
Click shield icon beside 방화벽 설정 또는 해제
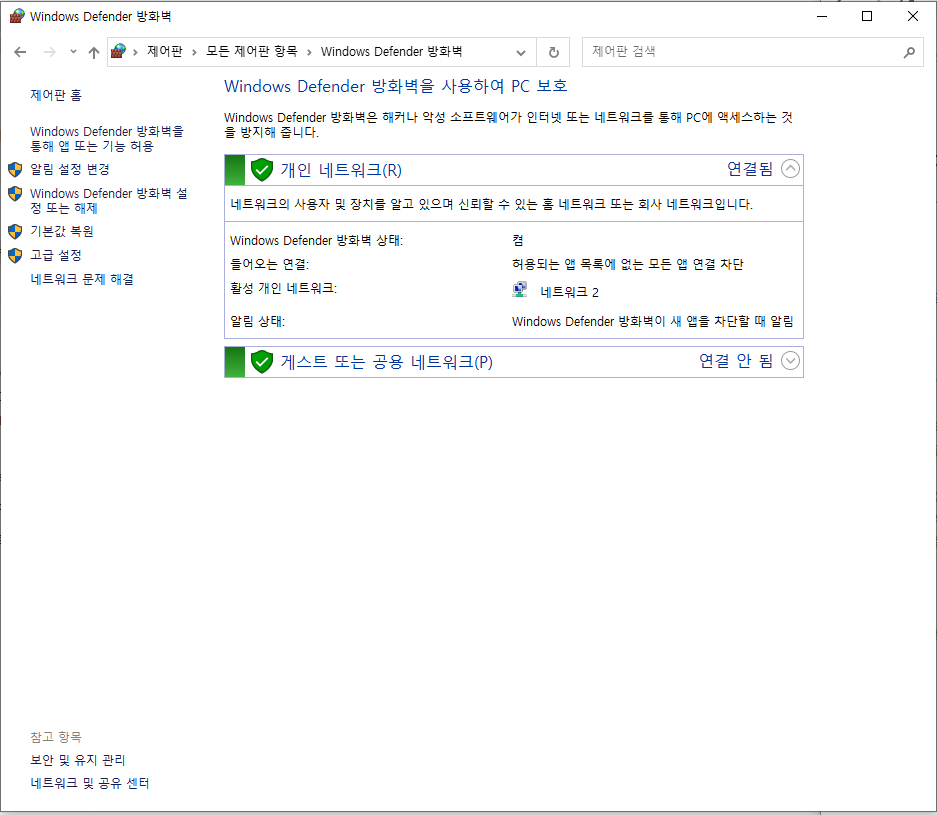pos(15,194)
